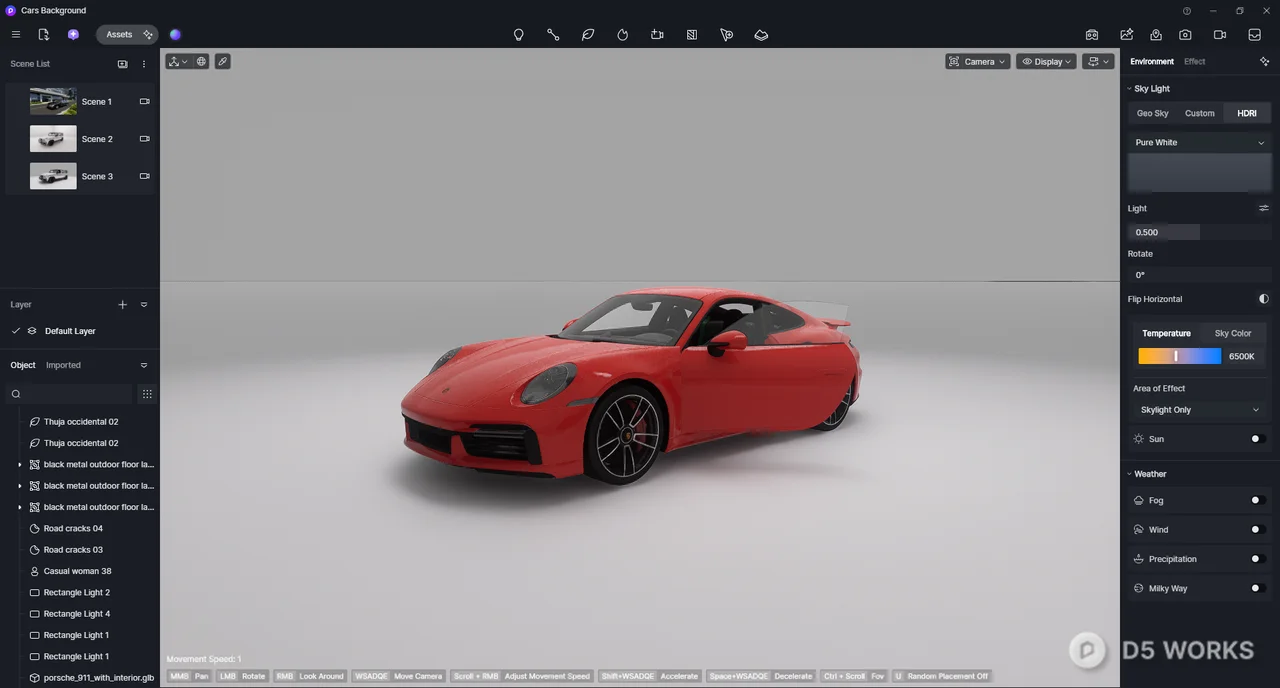Click the Light intensity slider 0.500
Viewport: 1280px width, 688px height.
1199,232
